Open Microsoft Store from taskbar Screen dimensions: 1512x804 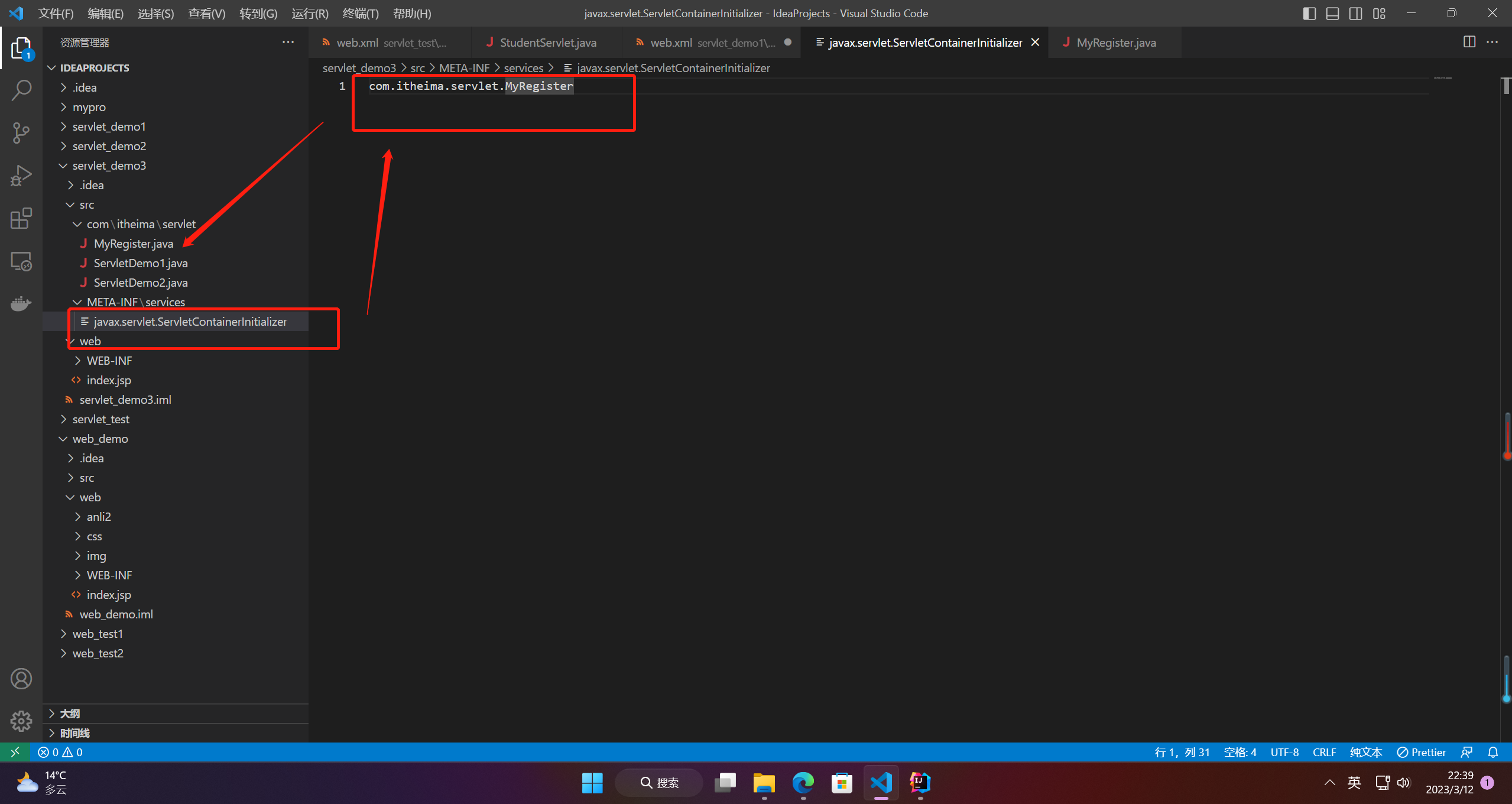coord(842,783)
